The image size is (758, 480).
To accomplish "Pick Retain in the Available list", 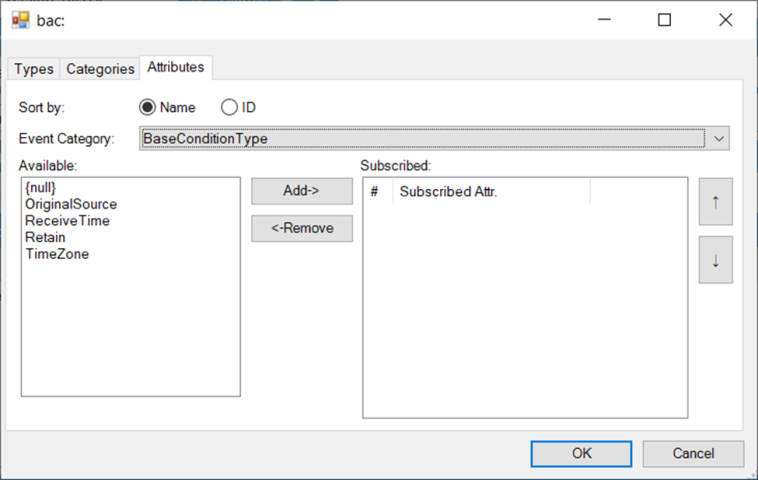I will (x=46, y=237).
